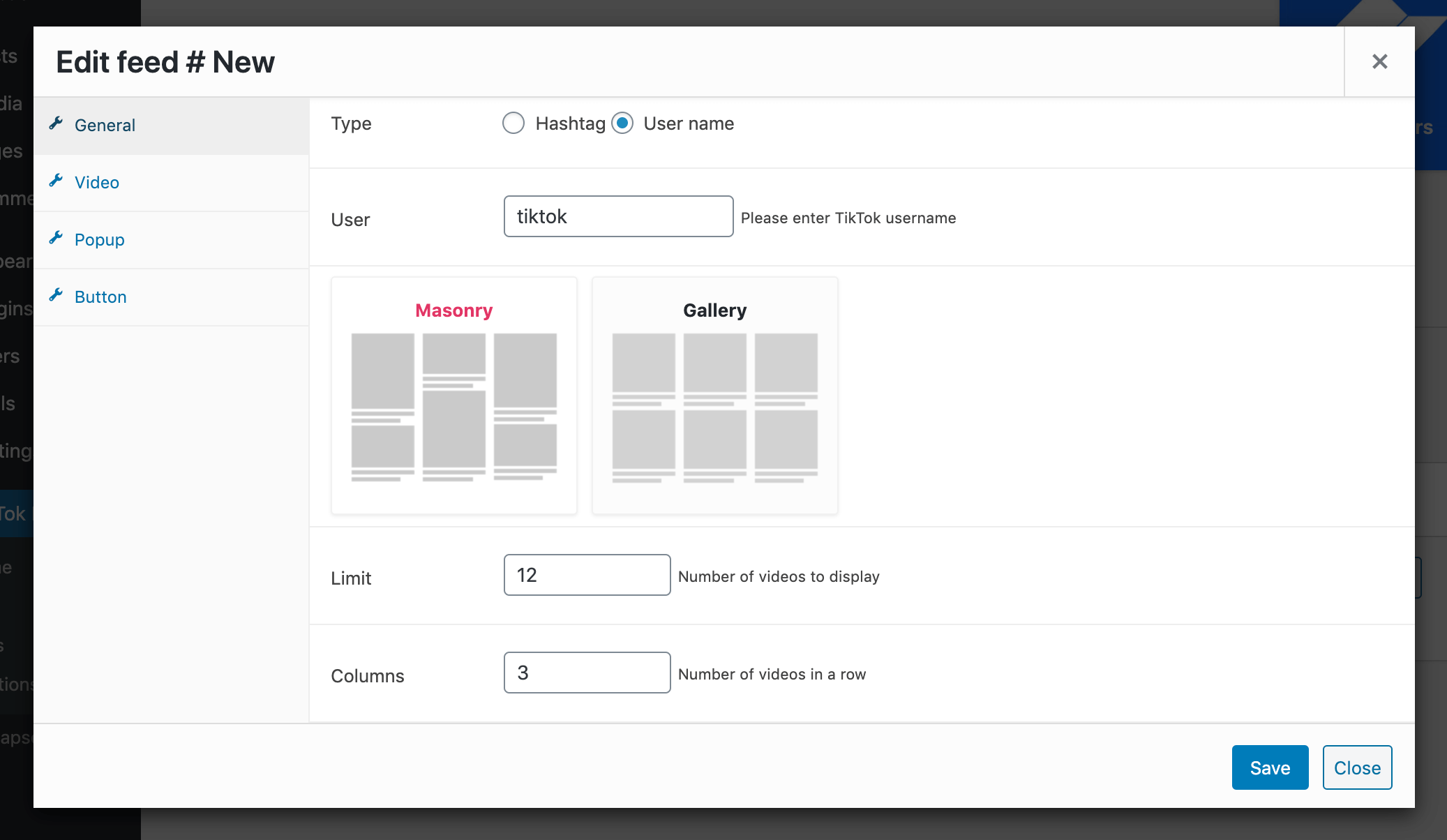Viewport: 1447px width, 840px height.
Task: Select the Hashtag radio button
Action: coord(513,123)
